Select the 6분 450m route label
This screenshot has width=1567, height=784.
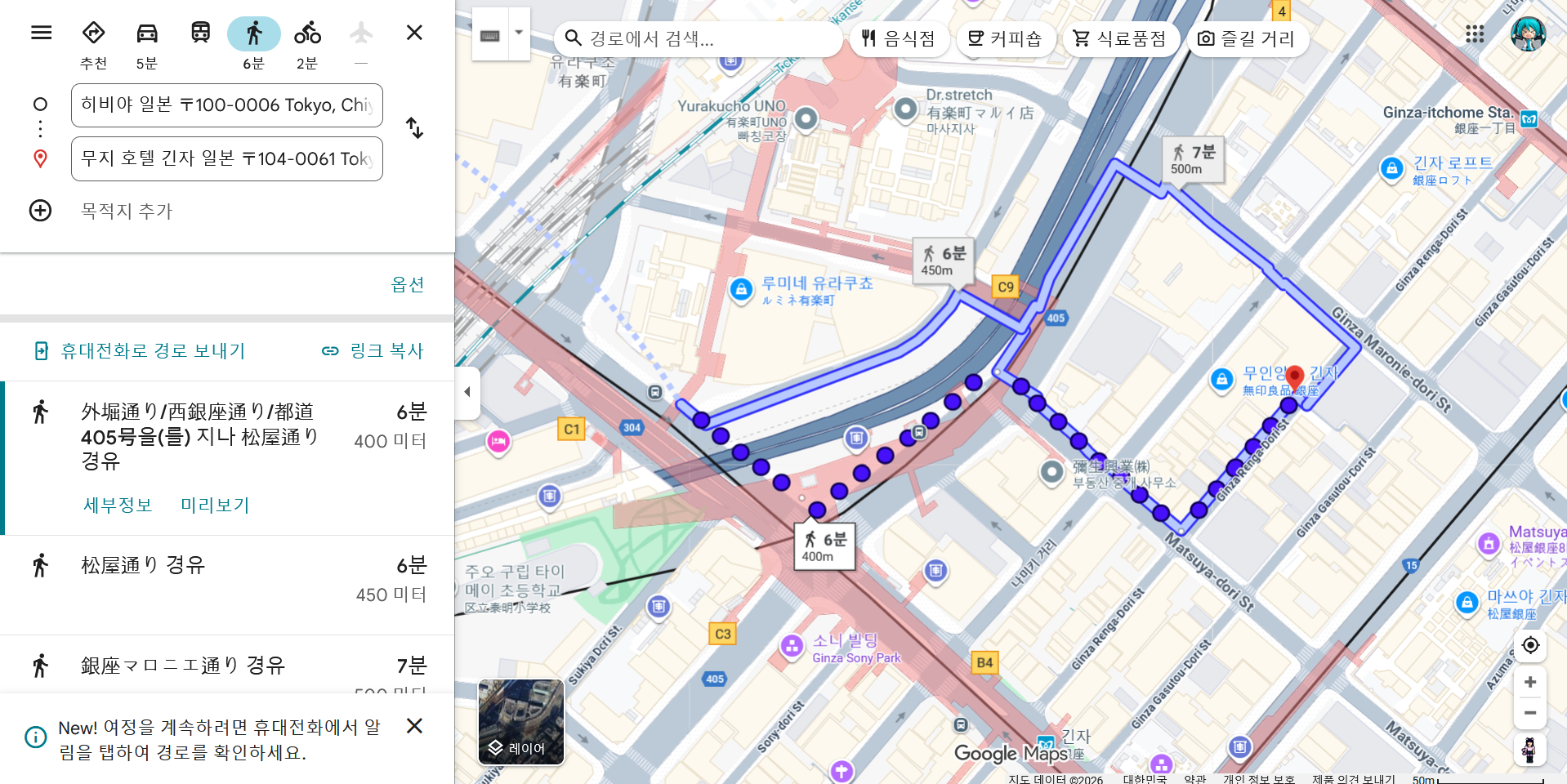click(x=944, y=261)
